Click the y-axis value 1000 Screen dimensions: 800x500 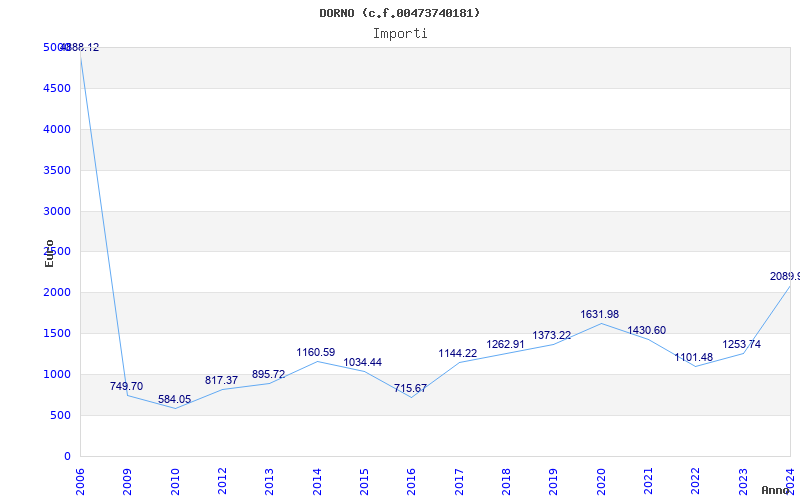57,374
